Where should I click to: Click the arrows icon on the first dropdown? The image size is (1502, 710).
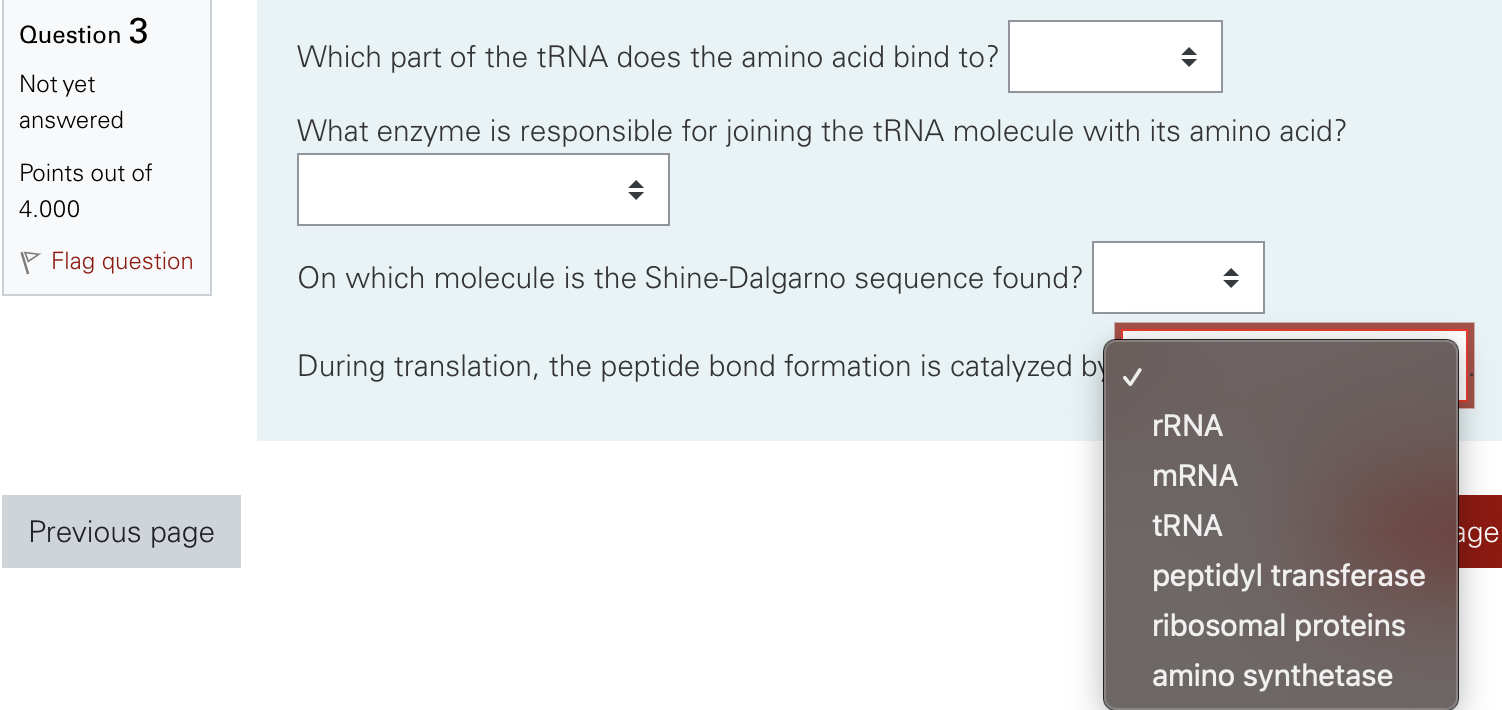pos(1188,57)
